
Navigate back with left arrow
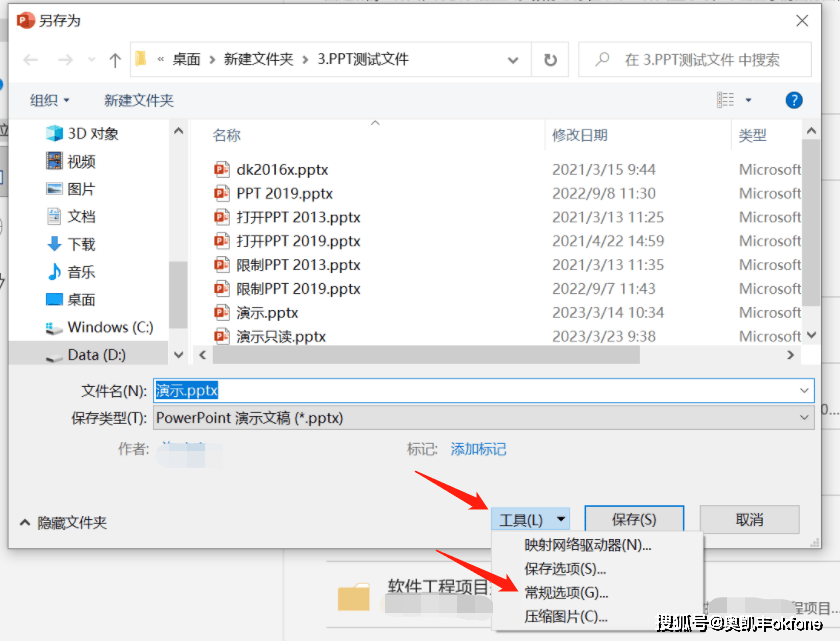(x=31, y=60)
